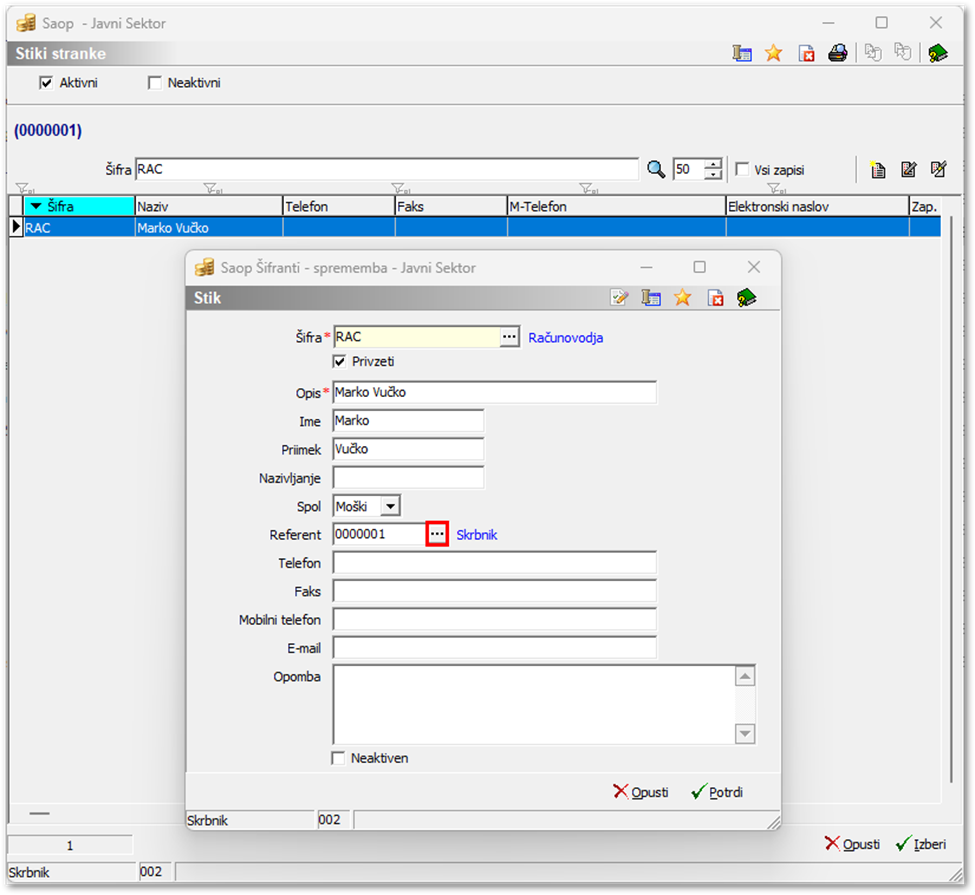Click the favorites star in Stiki stranke toolbar
Screen dimensions: 975x895
[774, 53]
